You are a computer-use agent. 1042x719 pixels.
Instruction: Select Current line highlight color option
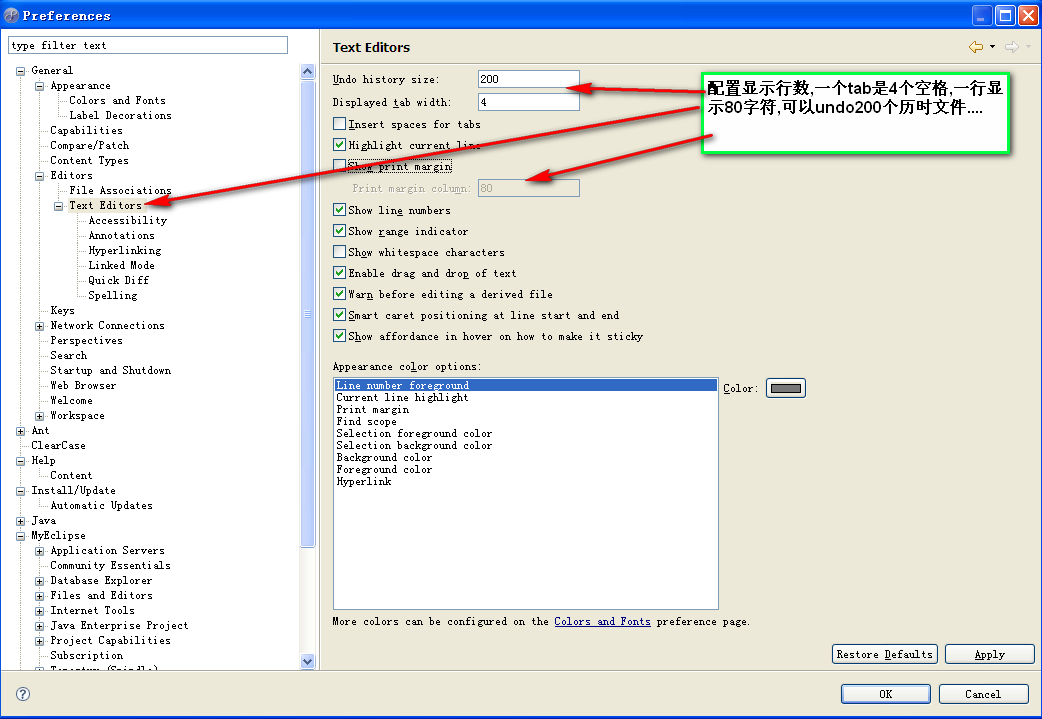pyautogui.click(x=402, y=397)
